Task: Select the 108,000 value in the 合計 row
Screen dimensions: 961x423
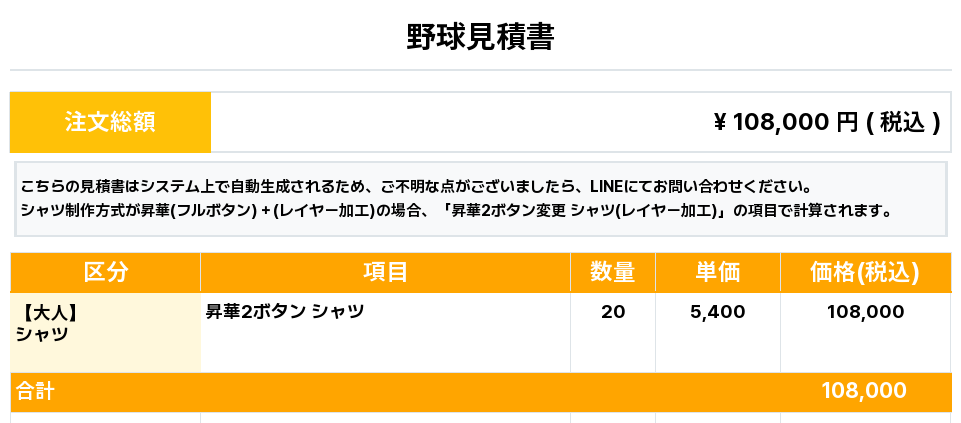Action: coord(864,391)
